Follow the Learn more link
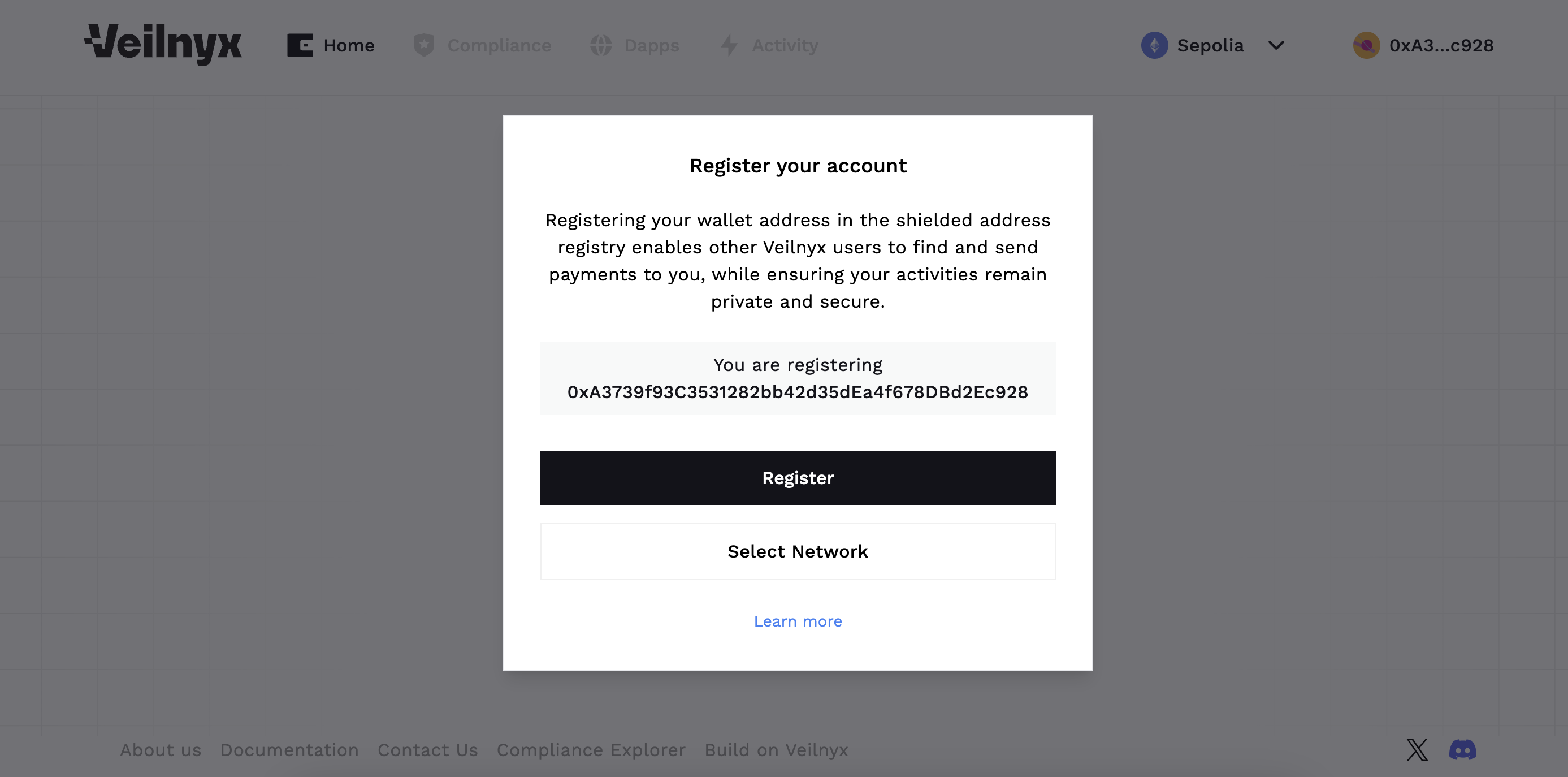1568x777 pixels. coord(798,621)
